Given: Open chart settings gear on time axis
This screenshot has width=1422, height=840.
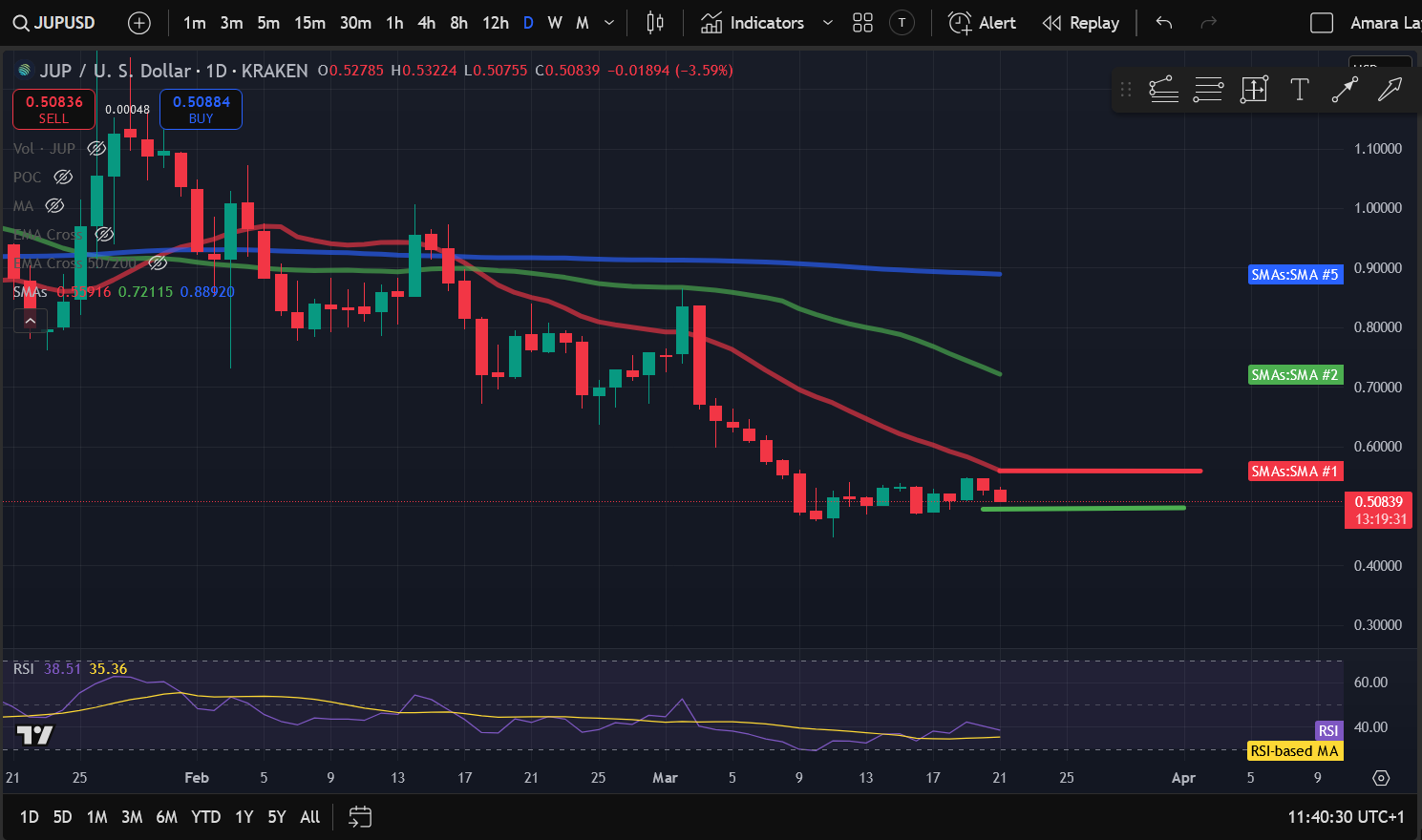Looking at the screenshot, I should (x=1381, y=778).
